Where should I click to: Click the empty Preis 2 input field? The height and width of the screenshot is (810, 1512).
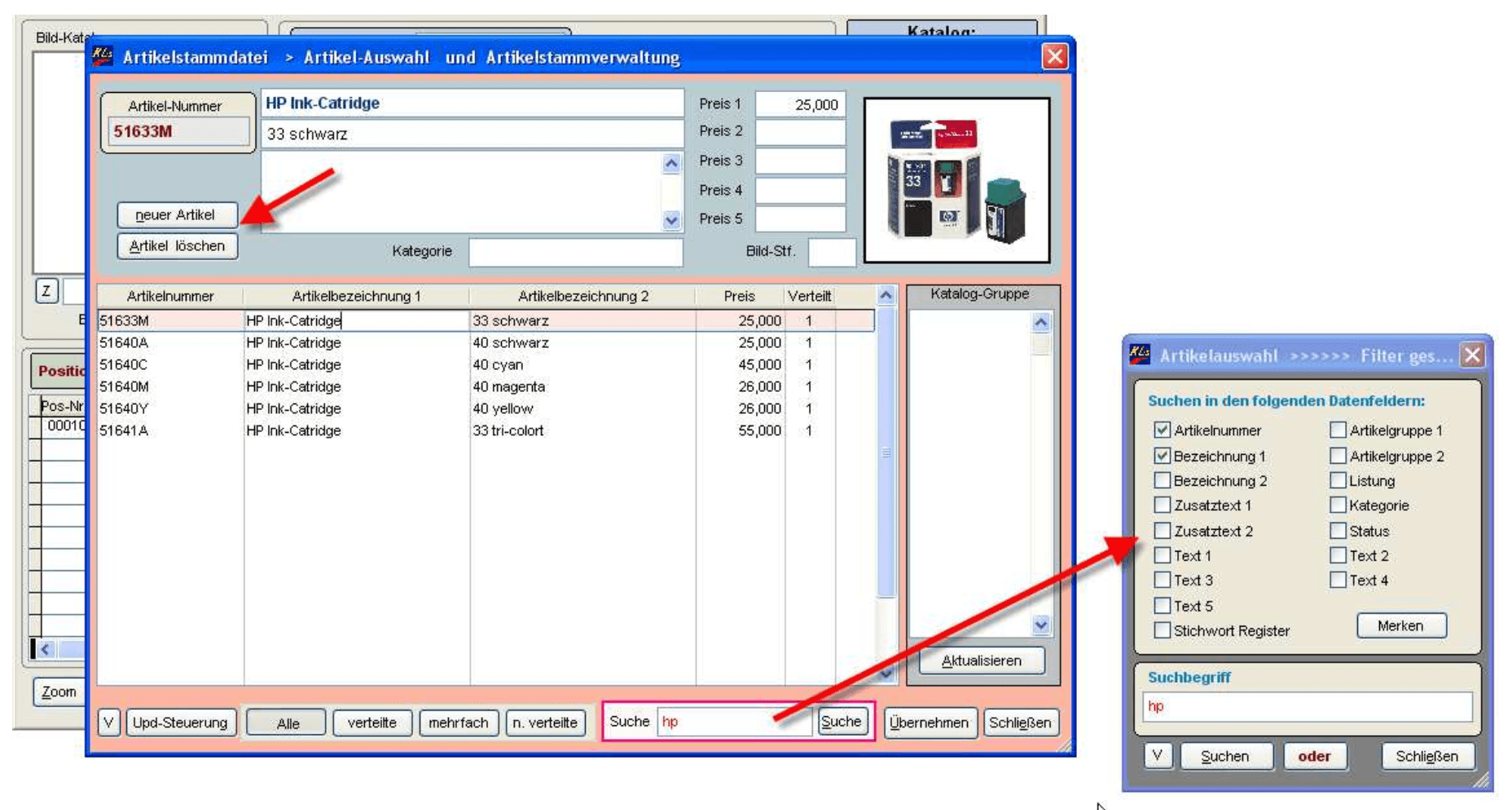(x=800, y=131)
